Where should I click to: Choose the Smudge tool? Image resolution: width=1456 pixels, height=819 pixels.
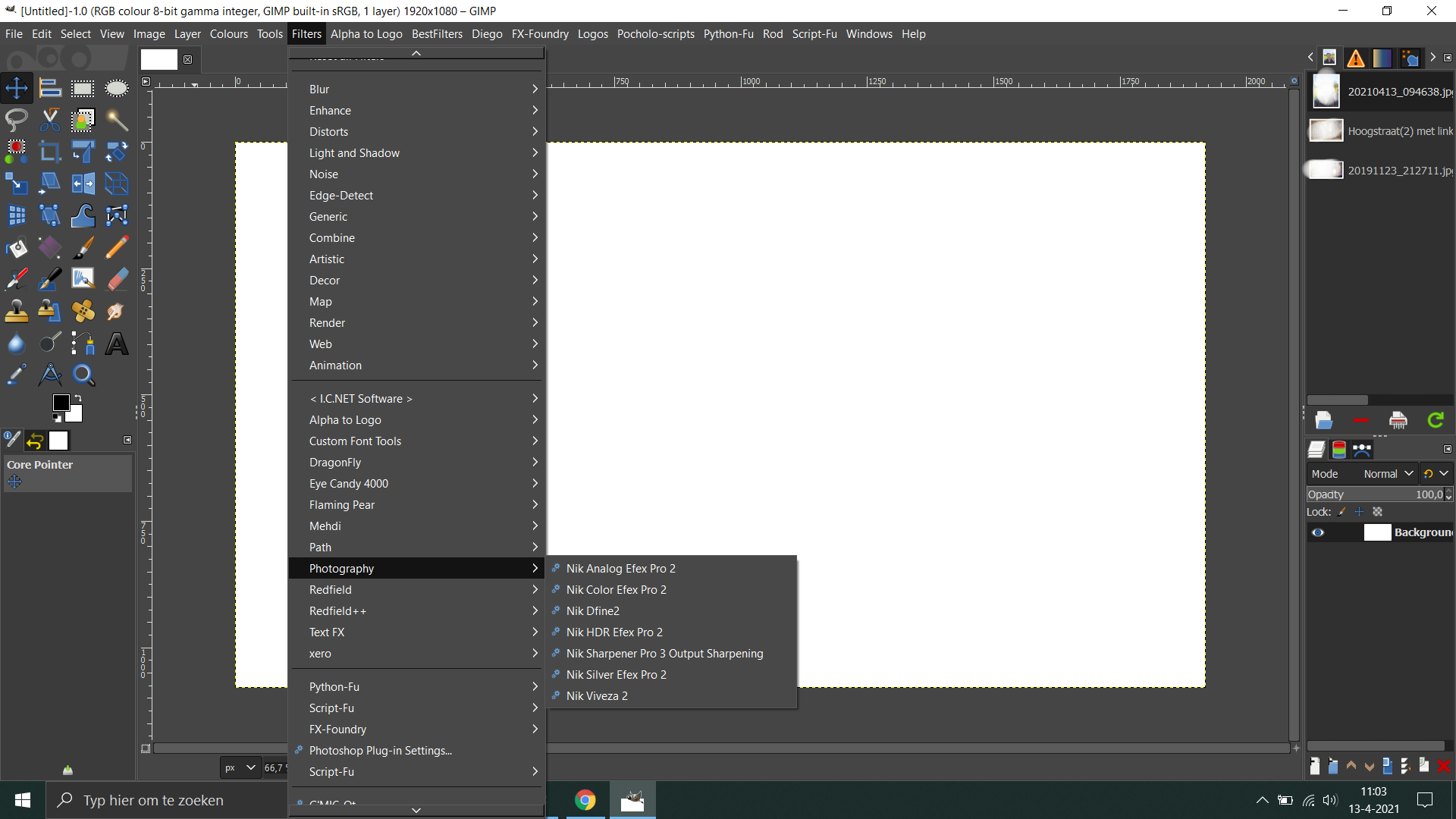pos(116,311)
